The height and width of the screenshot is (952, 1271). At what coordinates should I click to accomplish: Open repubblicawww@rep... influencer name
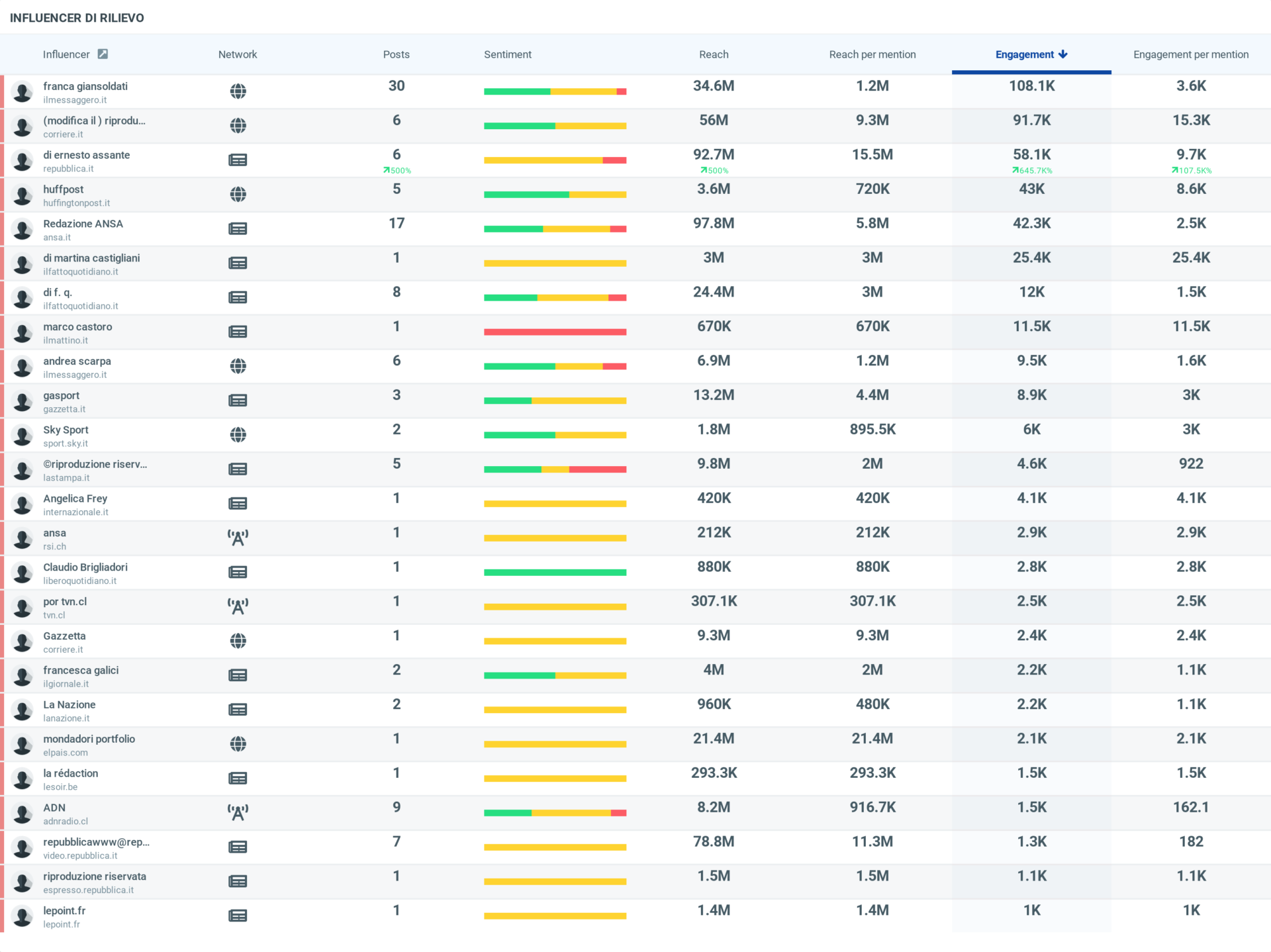click(97, 842)
